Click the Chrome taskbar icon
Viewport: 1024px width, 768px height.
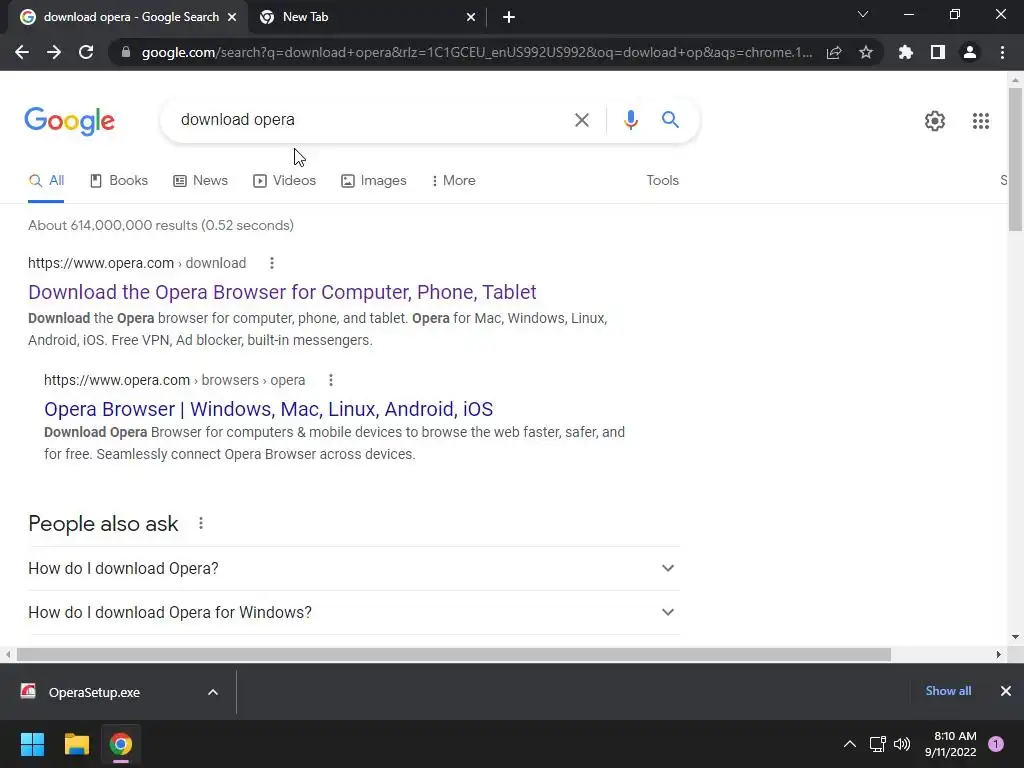(121, 744)
